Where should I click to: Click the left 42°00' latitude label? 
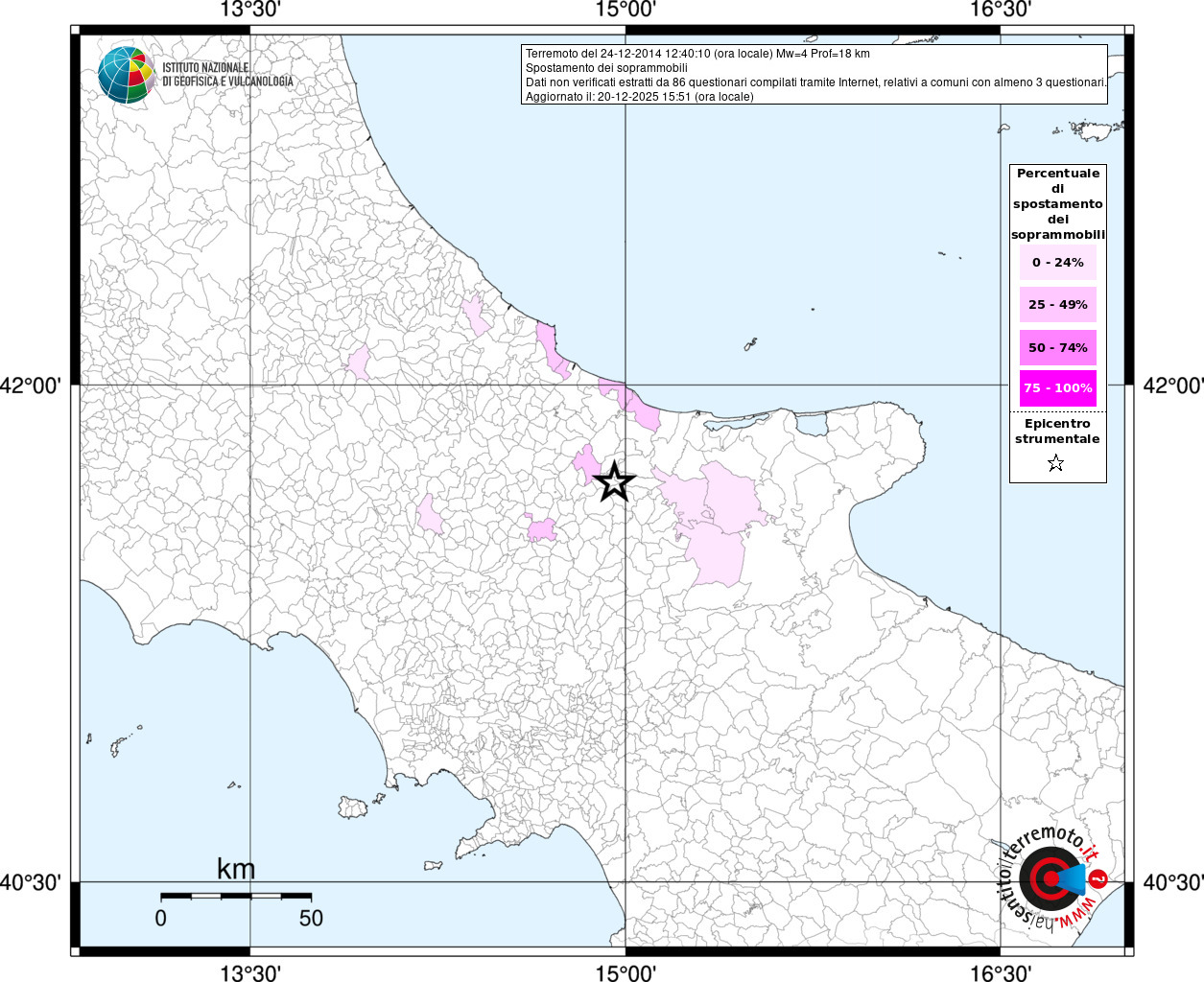31,386
